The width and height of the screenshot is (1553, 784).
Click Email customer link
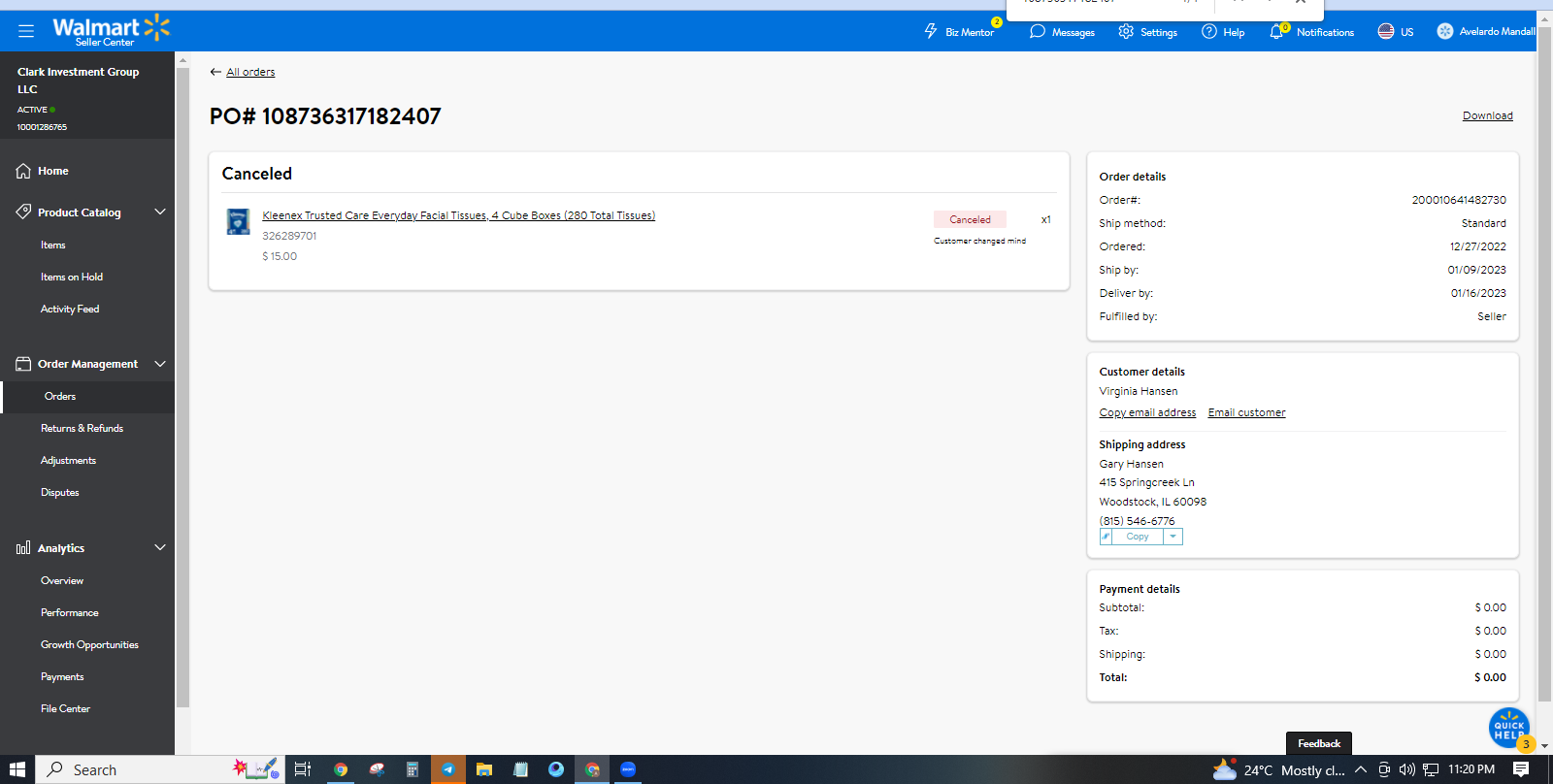[1247, 412]
